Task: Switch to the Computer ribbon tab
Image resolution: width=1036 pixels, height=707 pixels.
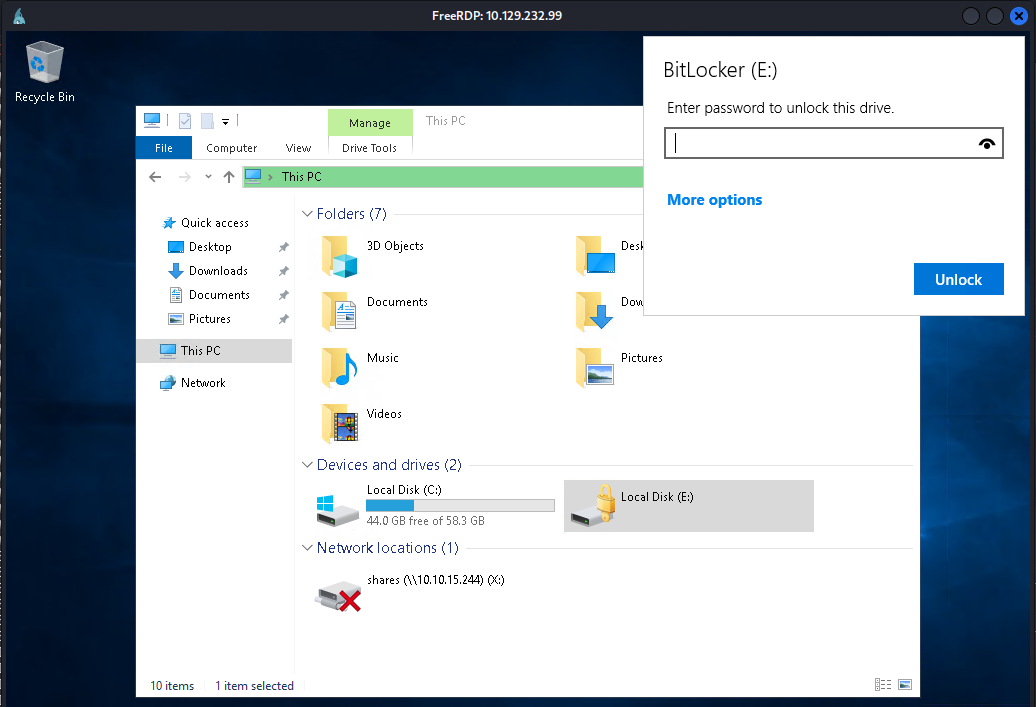Action: pos(231,148)
